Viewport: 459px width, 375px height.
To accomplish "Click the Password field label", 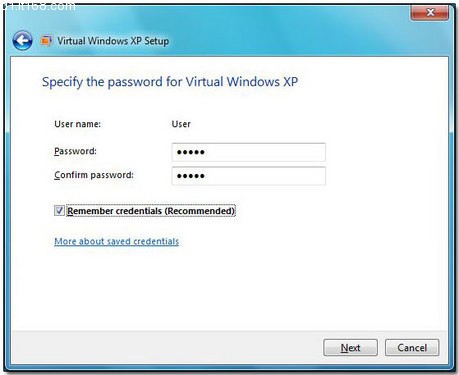I will point(75,151).
